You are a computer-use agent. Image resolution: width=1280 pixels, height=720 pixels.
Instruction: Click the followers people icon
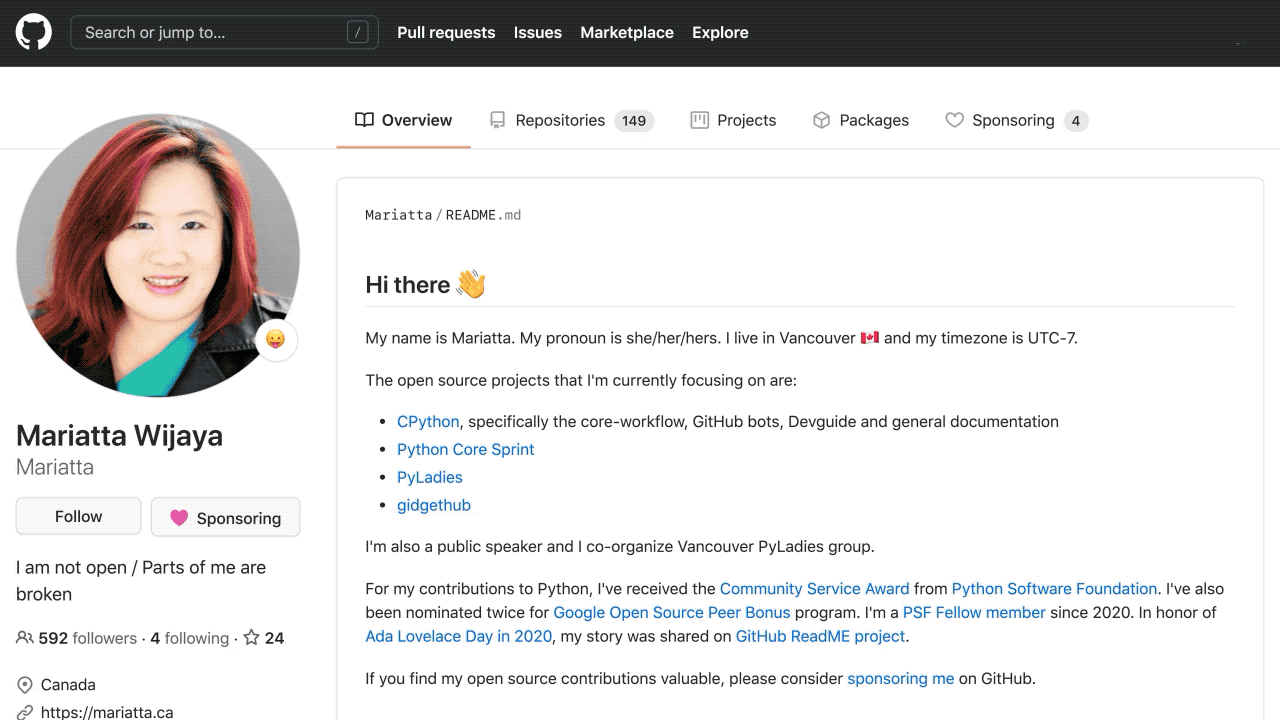25,638
